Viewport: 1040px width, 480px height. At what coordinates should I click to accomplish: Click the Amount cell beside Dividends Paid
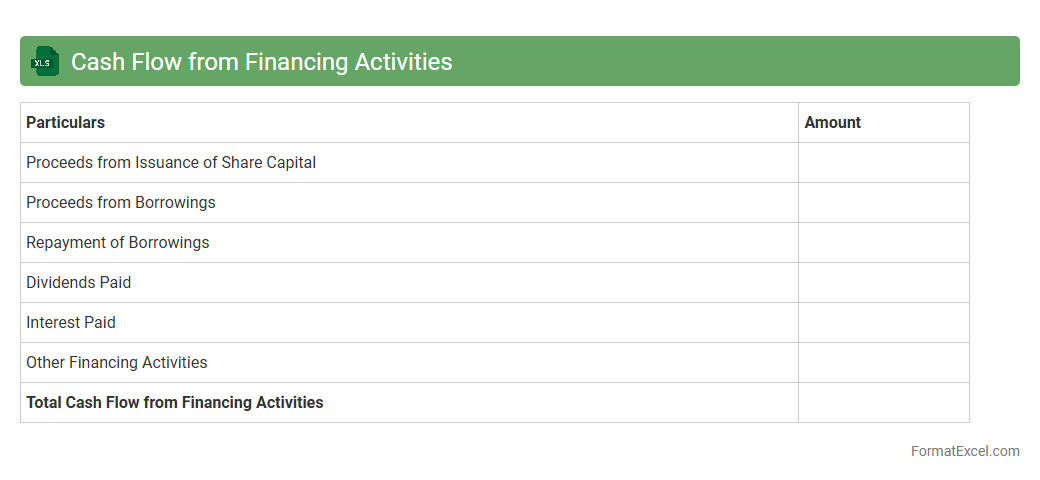pyautogui.click(x=883, y=282)
